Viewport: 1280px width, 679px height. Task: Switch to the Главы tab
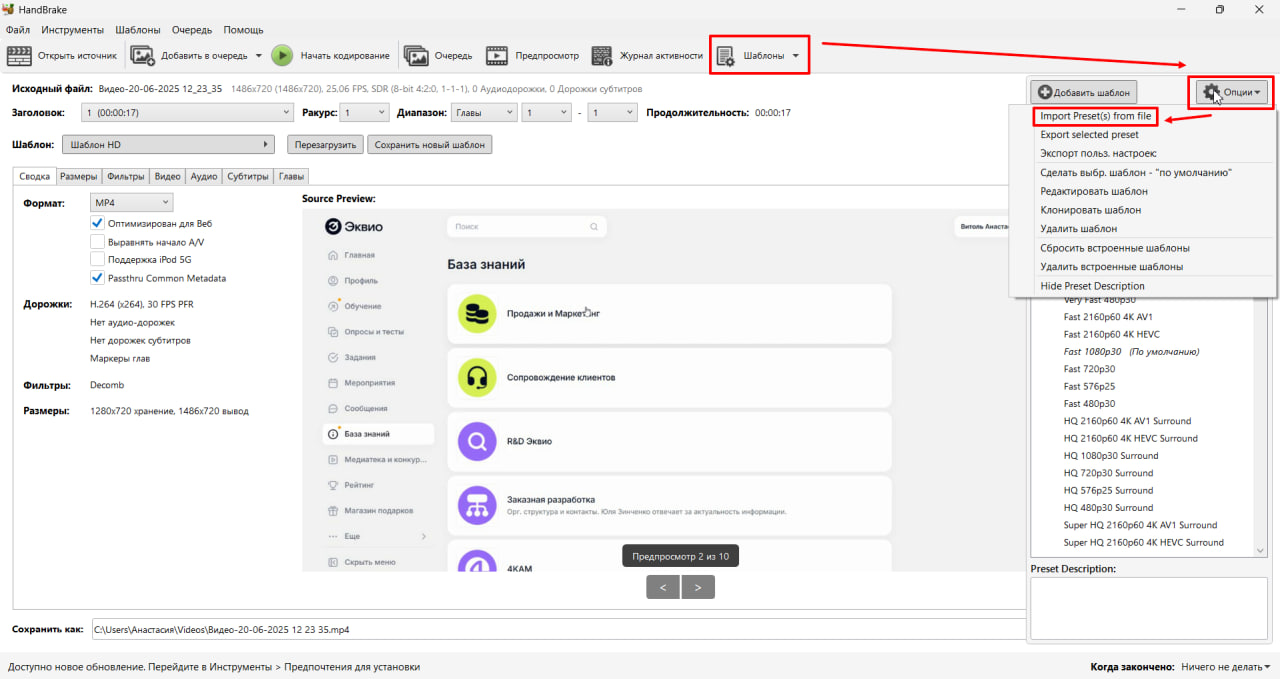[292, 177]
